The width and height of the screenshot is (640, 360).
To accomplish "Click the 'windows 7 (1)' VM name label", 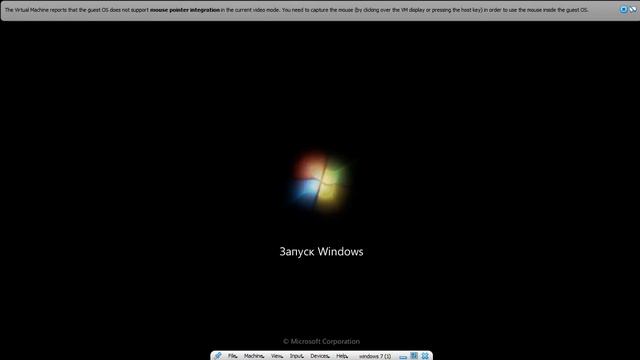I will click(x=375, y=356).
